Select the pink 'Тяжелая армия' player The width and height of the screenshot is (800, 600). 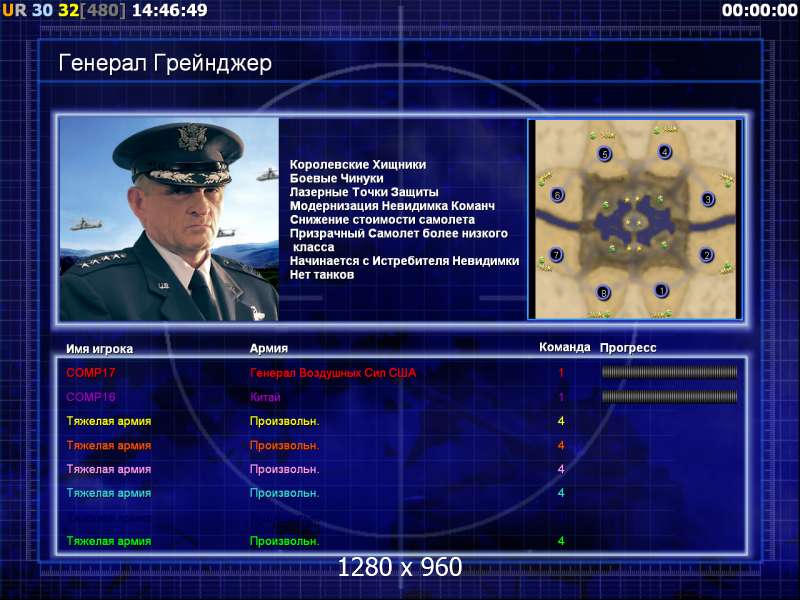(x=109, y=469)
